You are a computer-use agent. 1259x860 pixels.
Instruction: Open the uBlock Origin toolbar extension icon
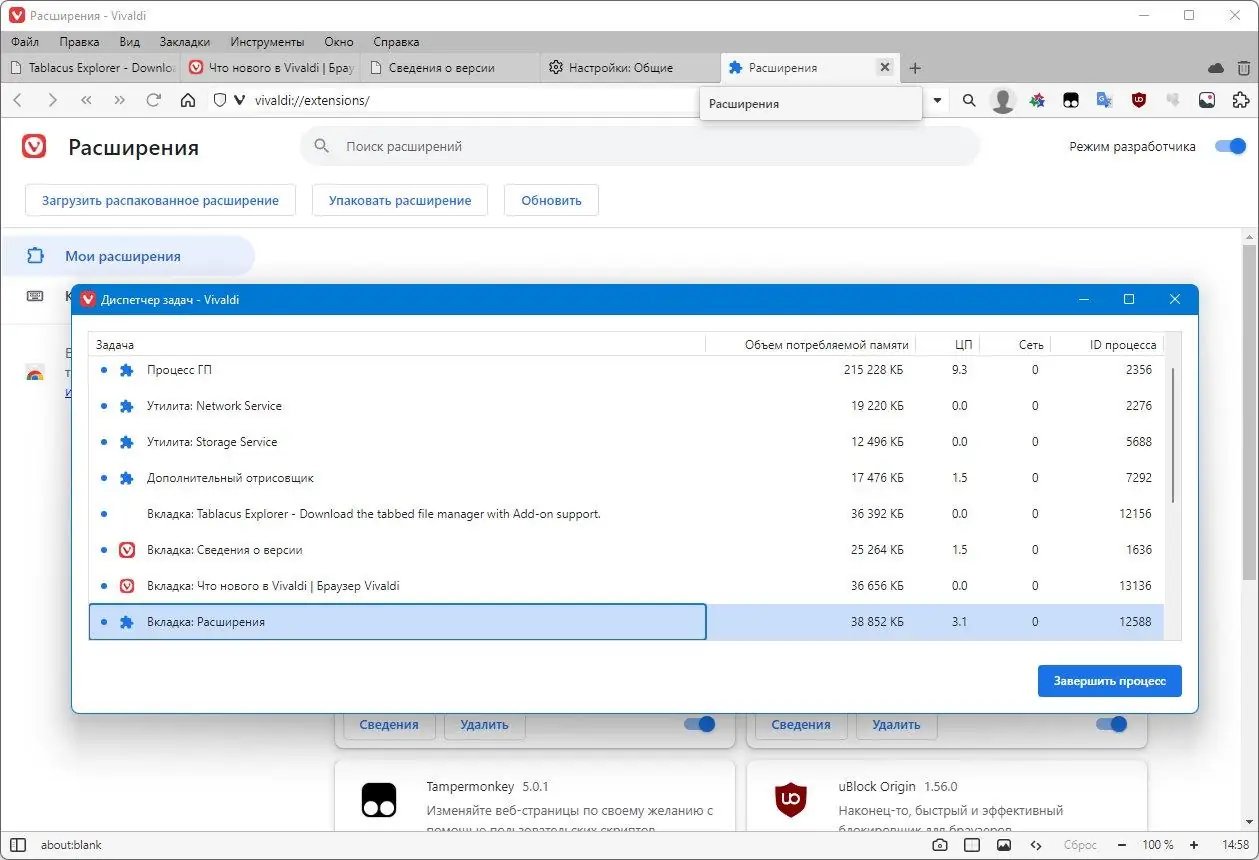click(x=1138, y=100)
